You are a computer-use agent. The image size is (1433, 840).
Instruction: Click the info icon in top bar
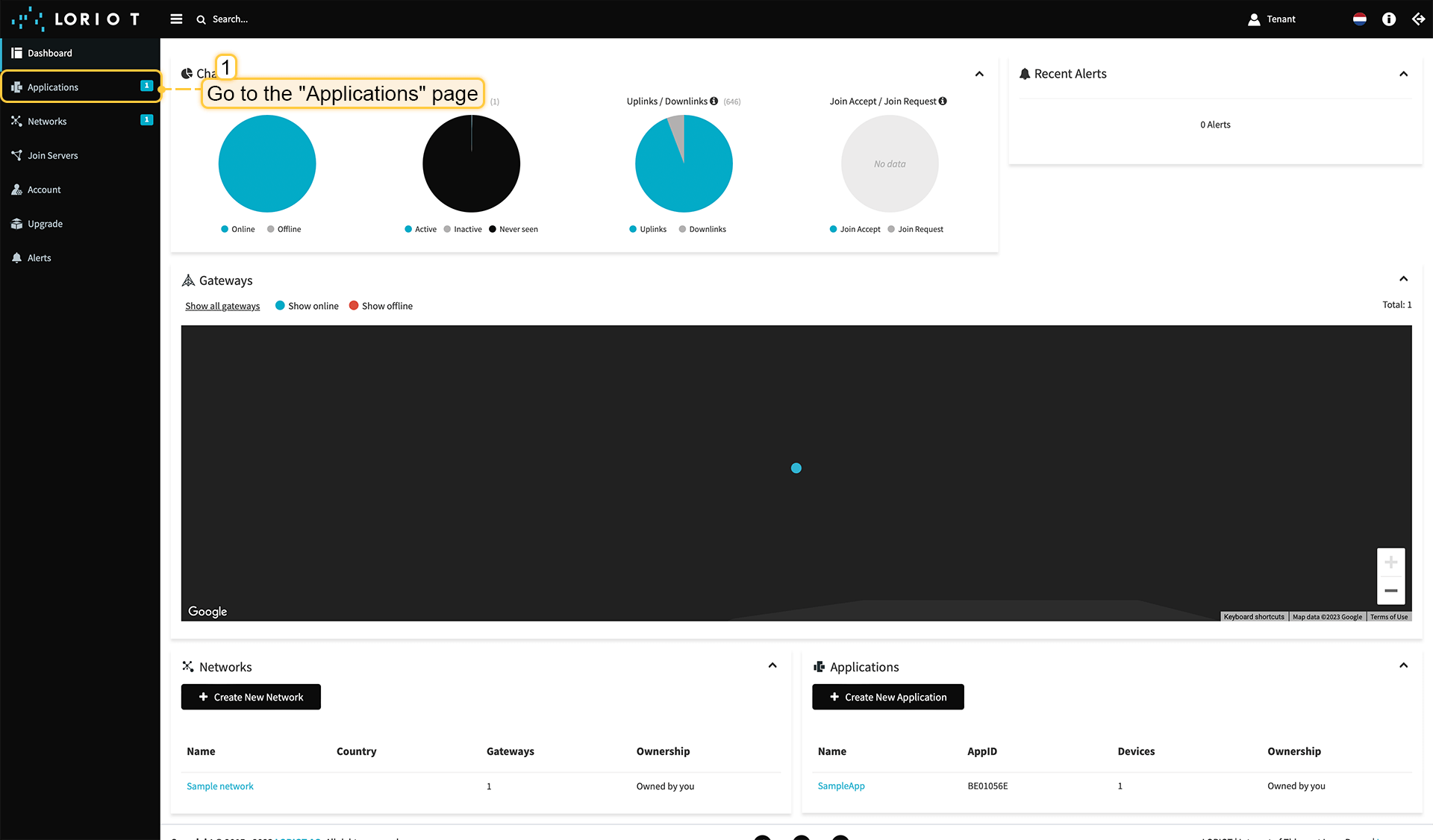pyautogui.click(x=1388, y=19)
